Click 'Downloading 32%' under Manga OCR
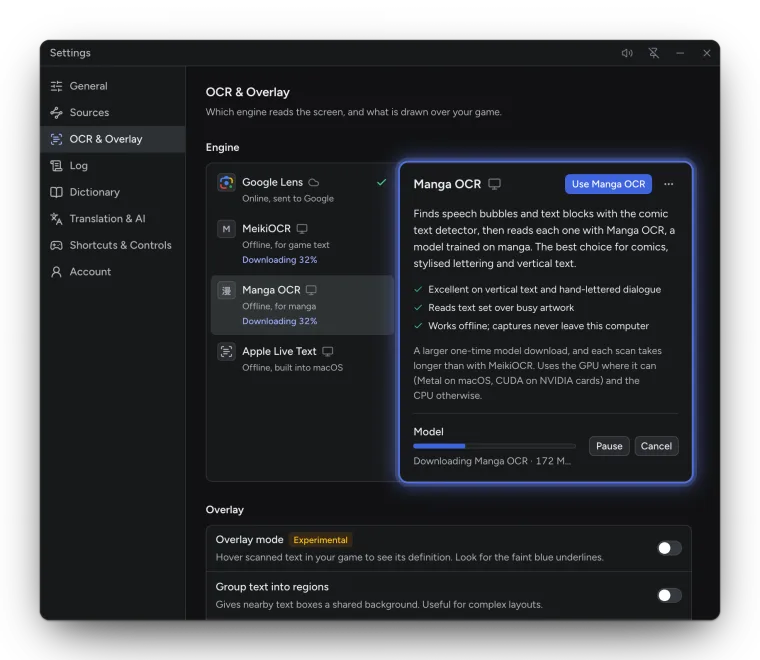 pyautogui.click(x=280, y=321)
